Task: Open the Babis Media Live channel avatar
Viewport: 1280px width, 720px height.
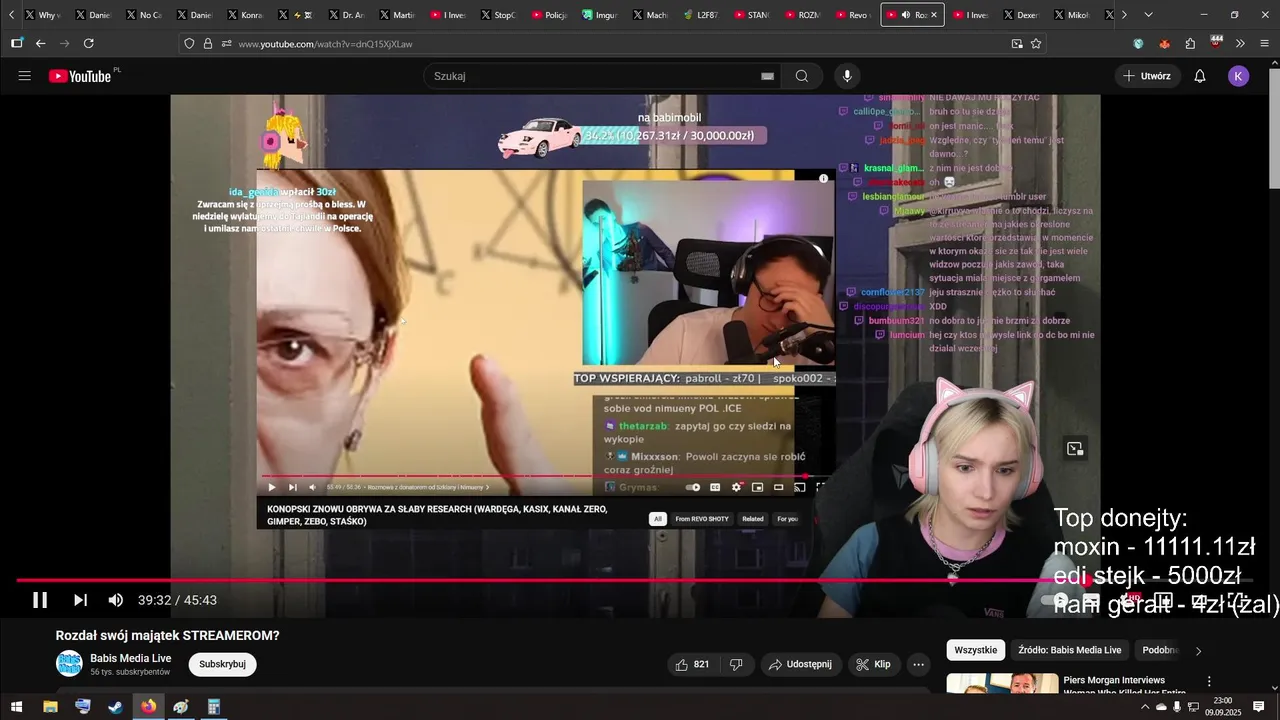Action: [69, 664]
